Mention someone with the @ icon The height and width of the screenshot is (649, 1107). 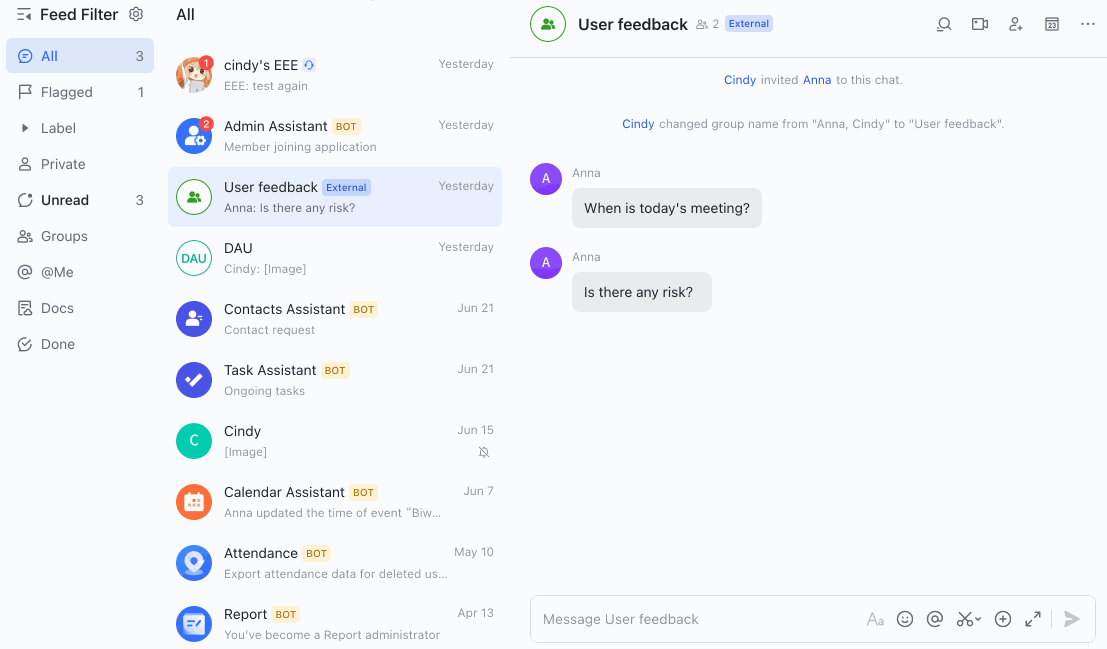[x=933, y=619]
